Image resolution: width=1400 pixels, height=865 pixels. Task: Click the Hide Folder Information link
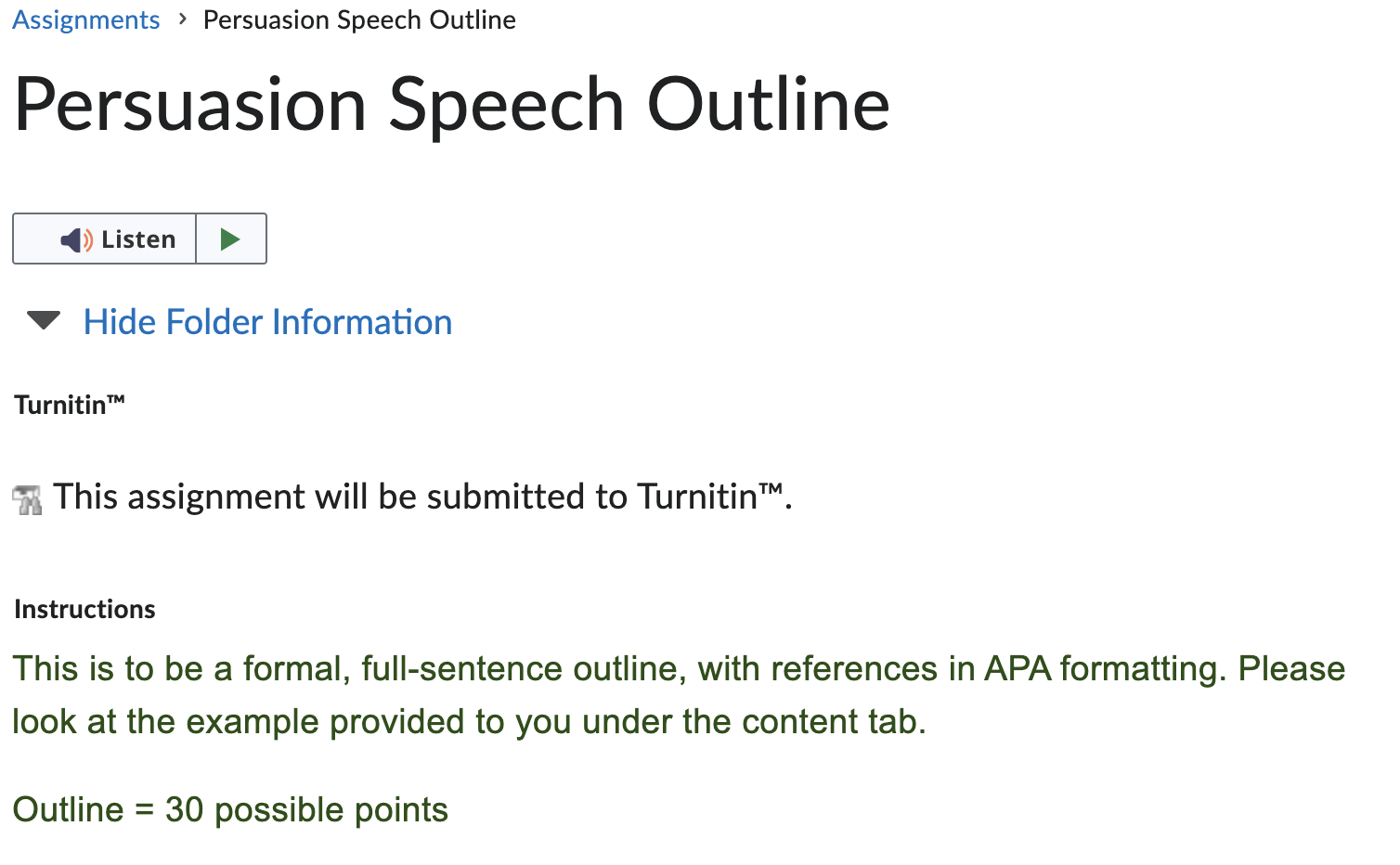click(x=267, y=322)
